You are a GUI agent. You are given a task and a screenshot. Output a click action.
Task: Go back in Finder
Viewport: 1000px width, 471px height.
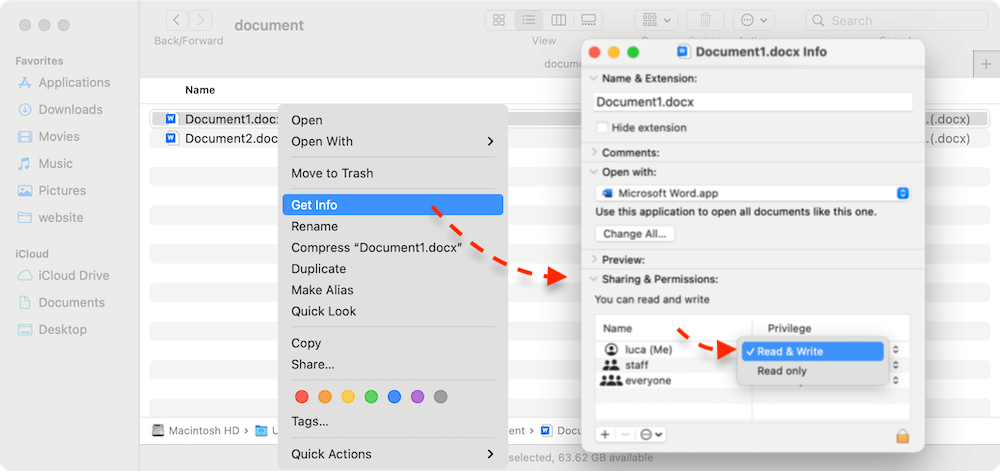pos(177,20)
